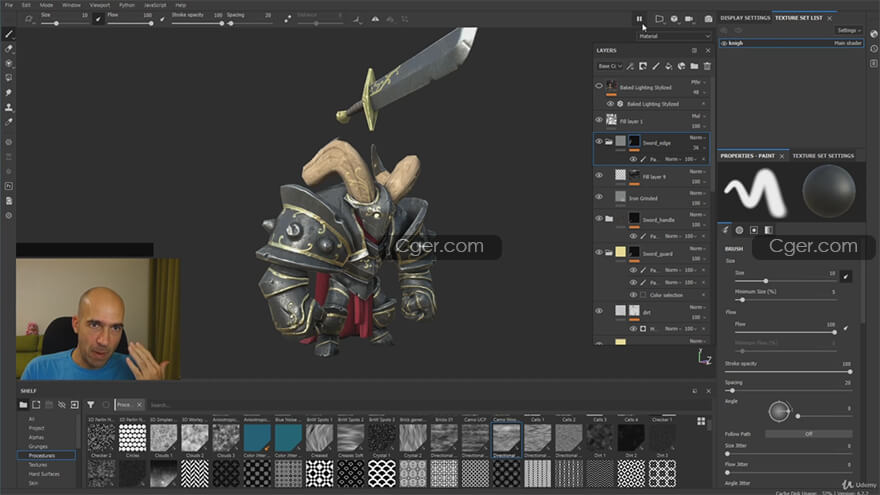Switch to Texture Set Settings tab
Viewport: 880px width, 495px height.
point(823,155)
